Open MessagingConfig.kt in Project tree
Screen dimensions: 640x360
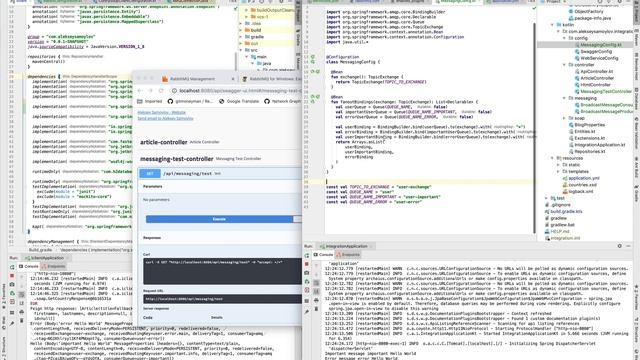(x=600, y=45)
